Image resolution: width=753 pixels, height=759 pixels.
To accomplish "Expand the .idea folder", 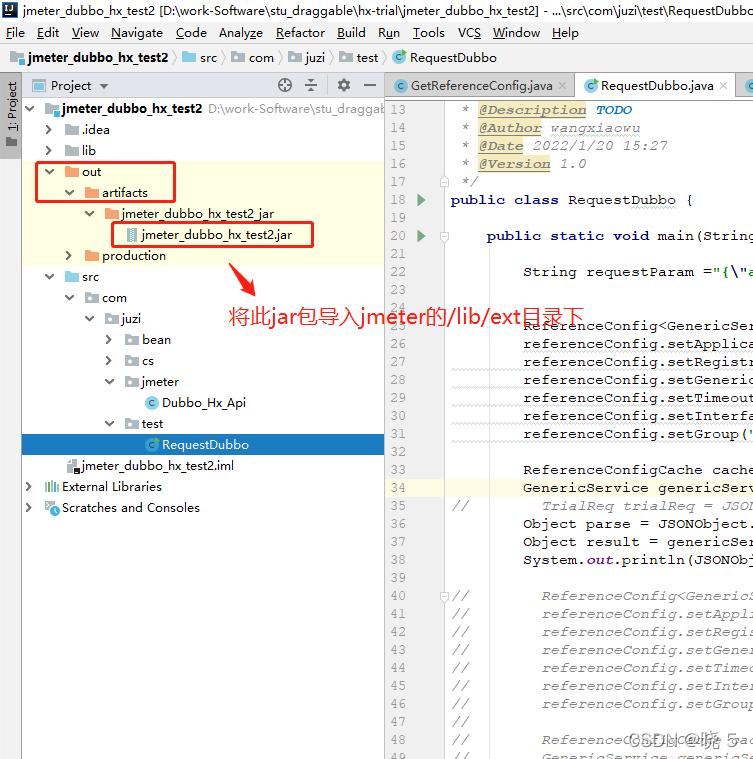I will coord(49,130).
